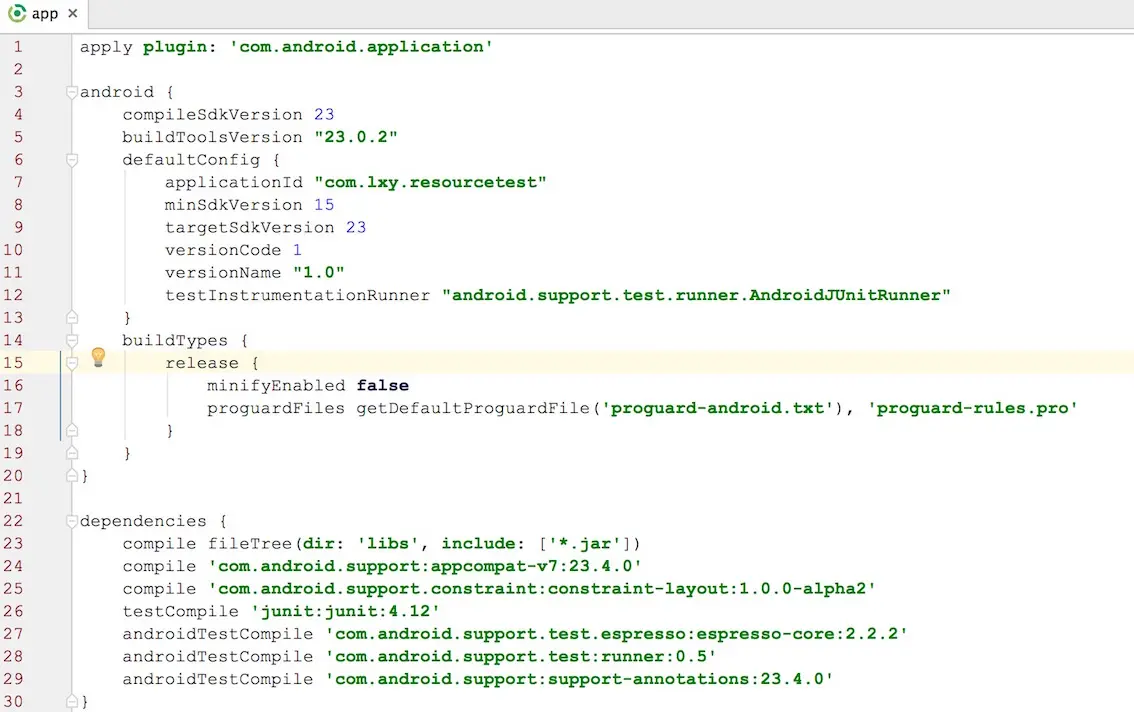The image size is (1134, 712).
Task: Click the fileTree dir 'libs' string
Action: pyautogui.click(x=388, y=543)
